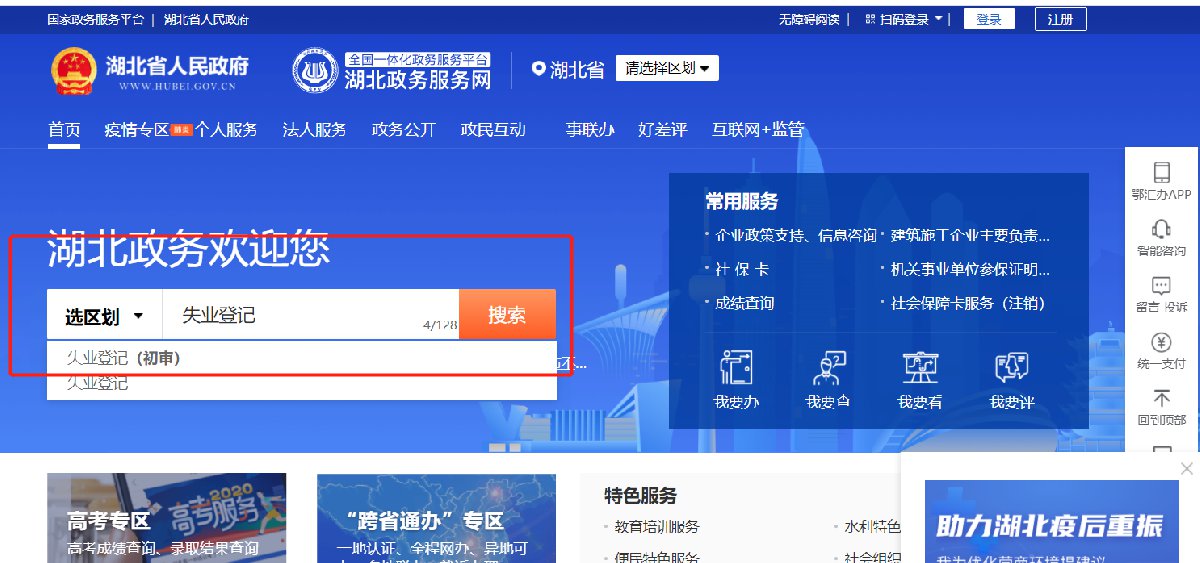Open the 我要办 service icon
The width and height of the screenshot is (1200, 563).
point(736,368)
